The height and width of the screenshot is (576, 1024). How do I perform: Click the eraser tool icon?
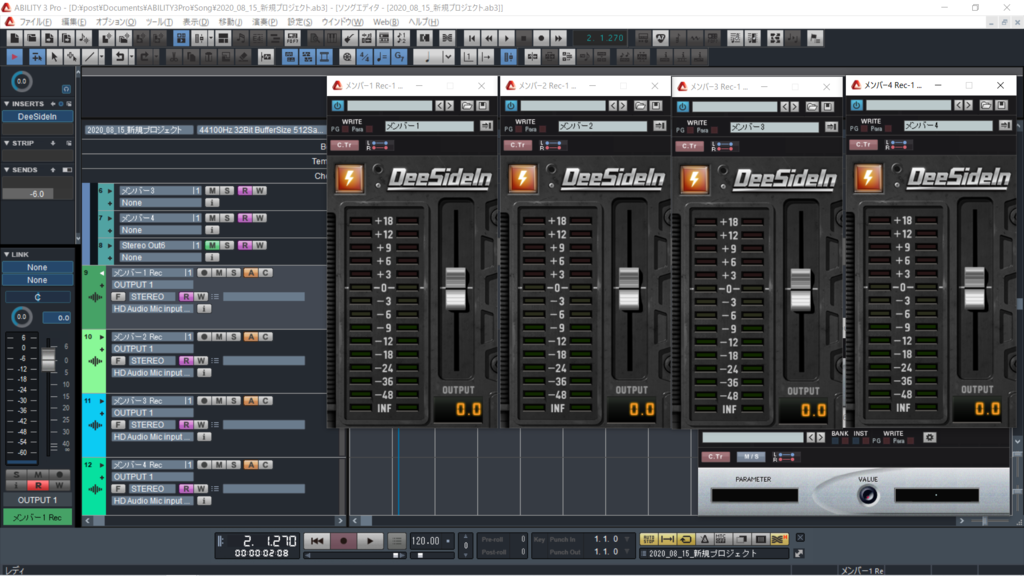tap(243, 57)
